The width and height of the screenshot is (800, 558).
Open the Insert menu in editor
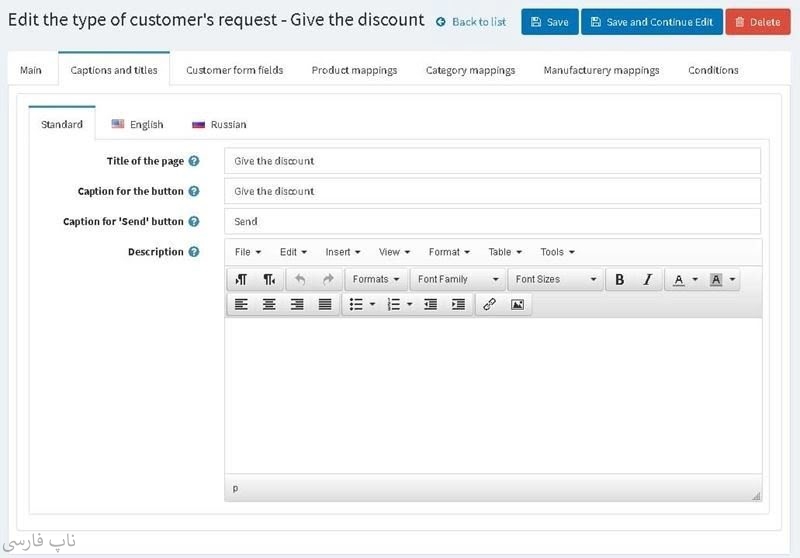342,252
